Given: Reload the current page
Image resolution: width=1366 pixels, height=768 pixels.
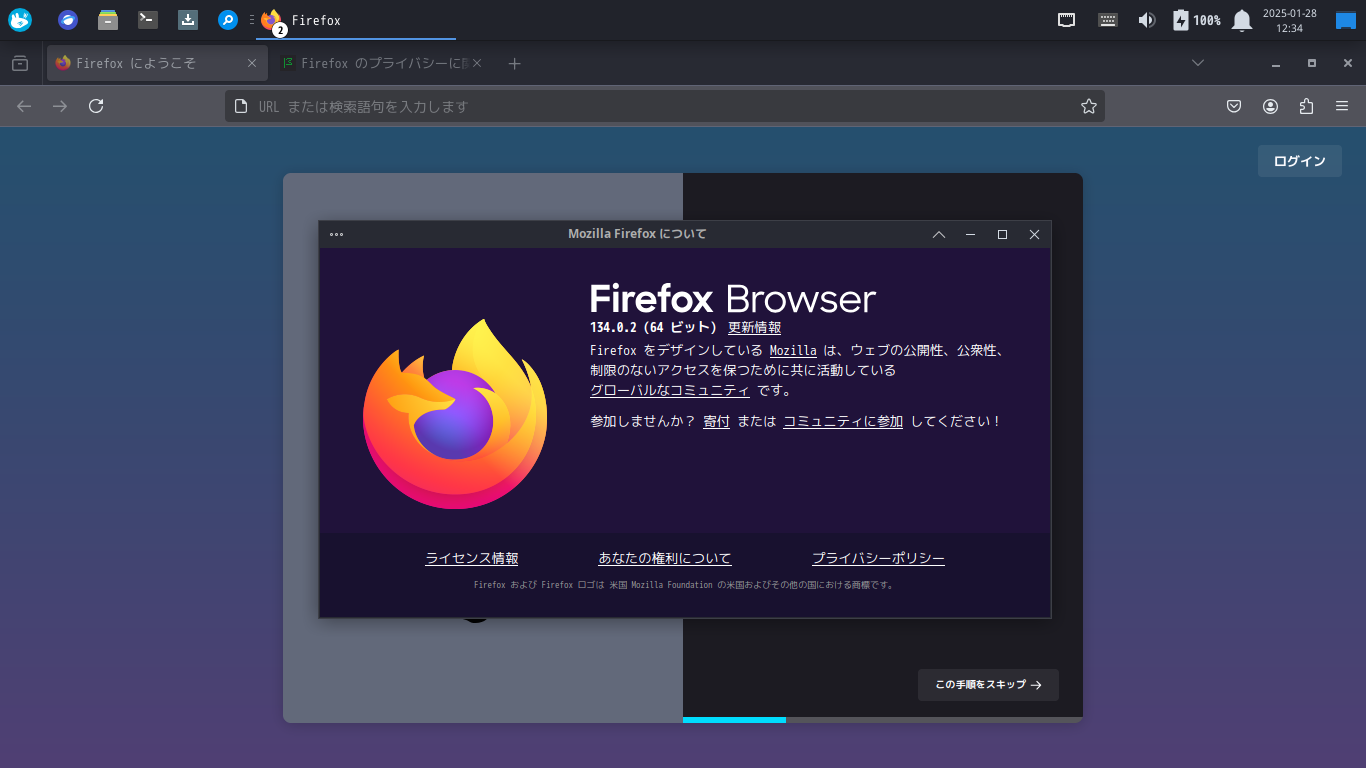Looking at the screenshot, I should 96,106.
